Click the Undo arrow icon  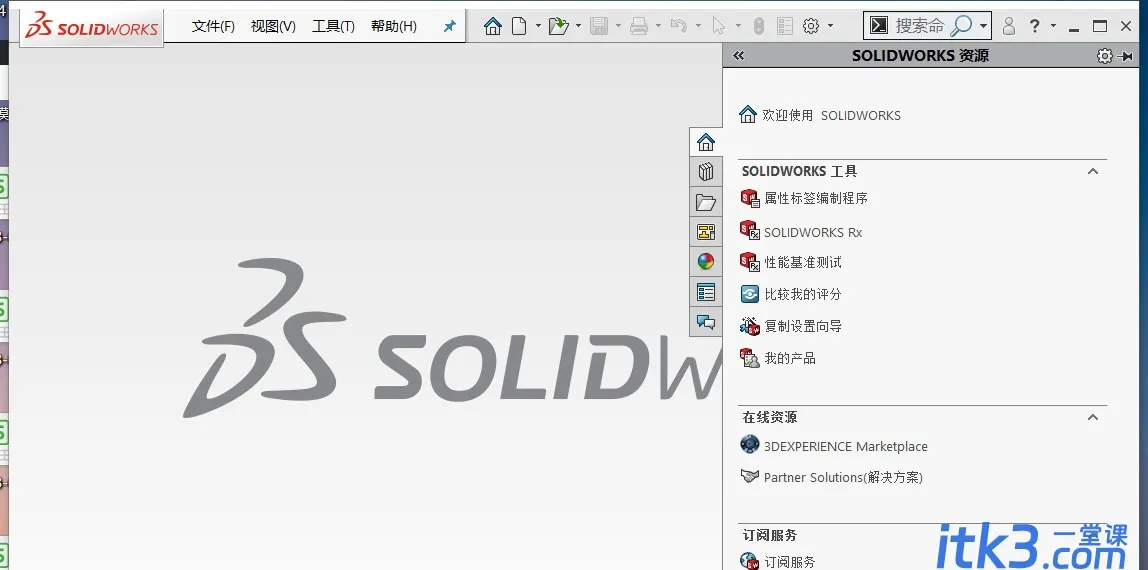coord(679,26)
